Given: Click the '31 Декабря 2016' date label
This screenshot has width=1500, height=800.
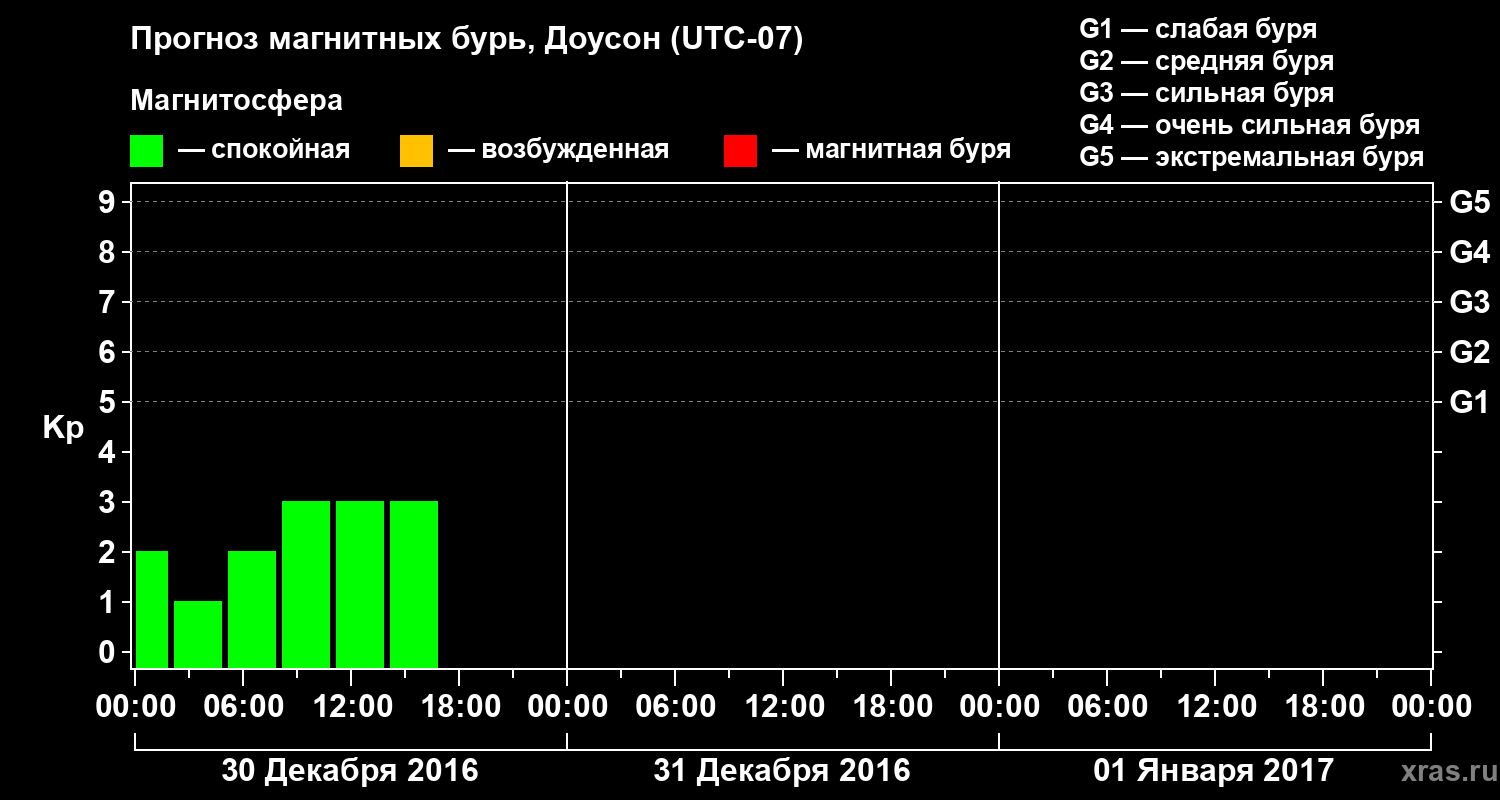Looking at the screenshot, I should pos(782,771).
